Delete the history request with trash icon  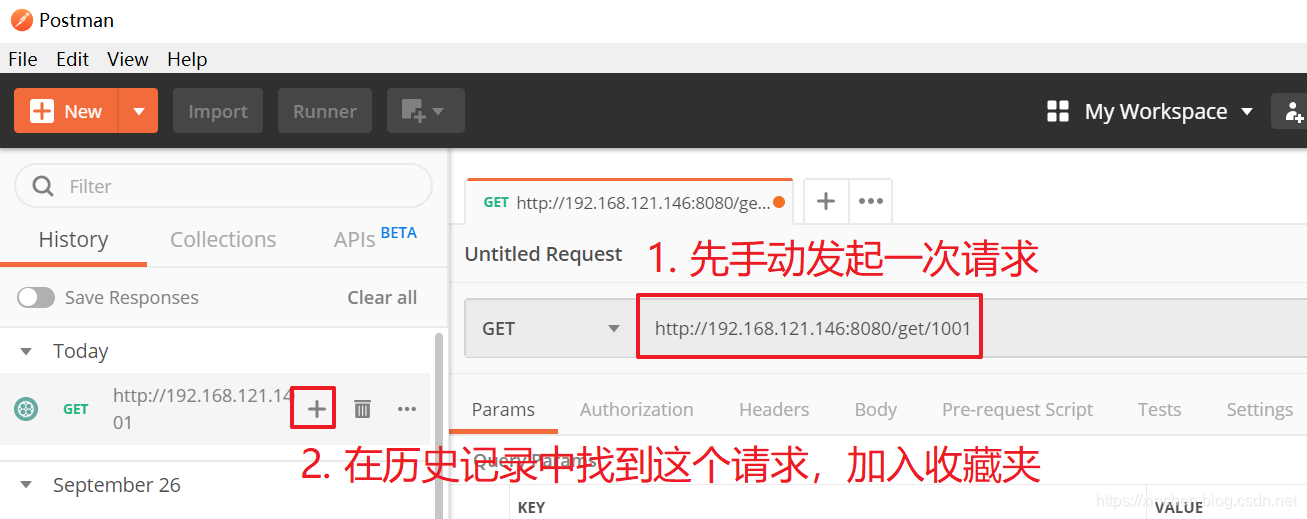pos(362,408)
